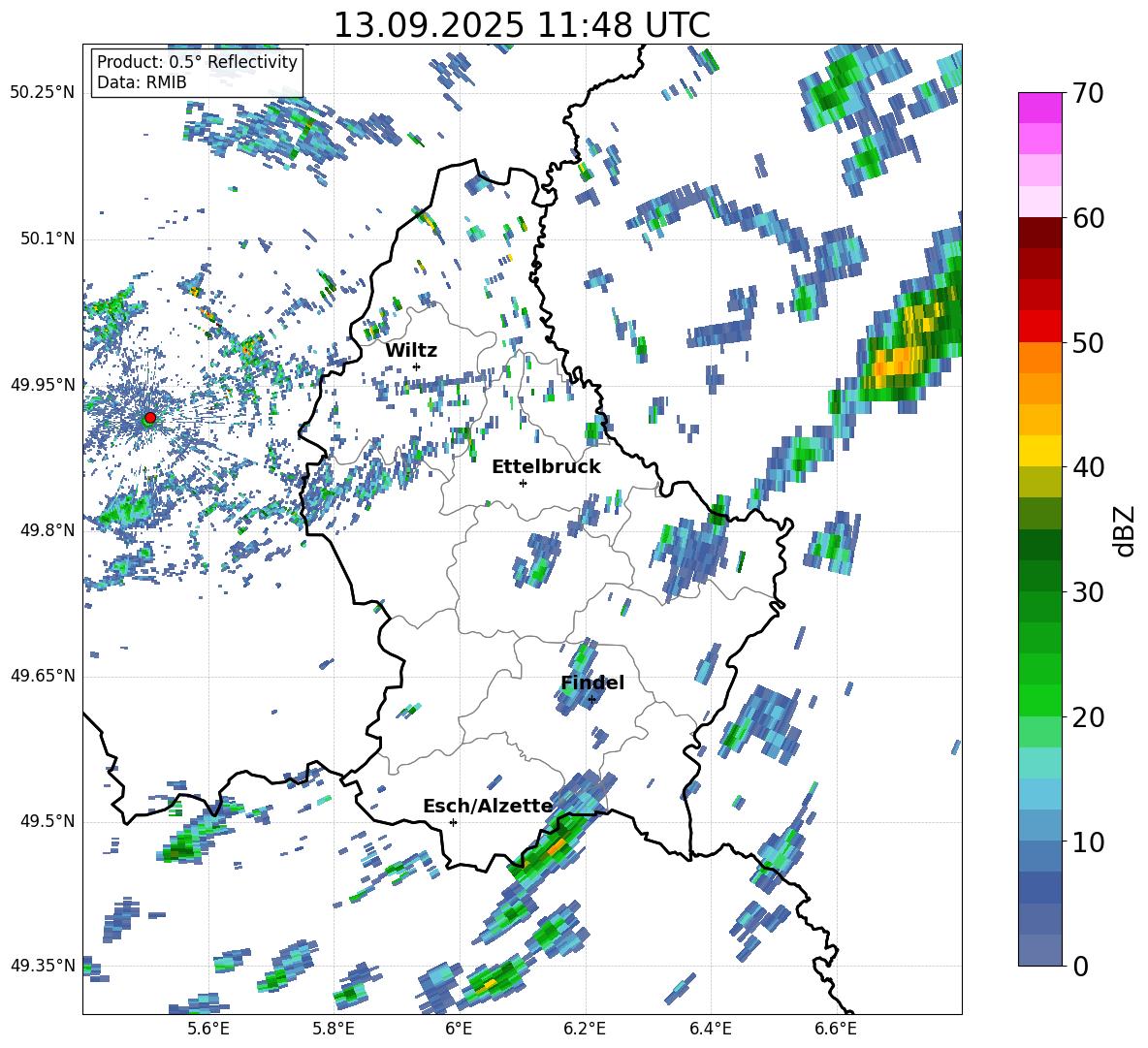The width and height of the screenshot is (1148, 1048).
Task: Click the colorbar tick label 60
Action: (x=1088, y=218)
